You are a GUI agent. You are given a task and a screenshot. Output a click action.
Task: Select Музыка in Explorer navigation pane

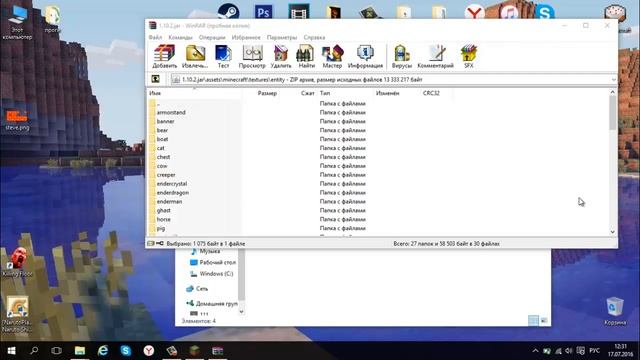(206, 251)
